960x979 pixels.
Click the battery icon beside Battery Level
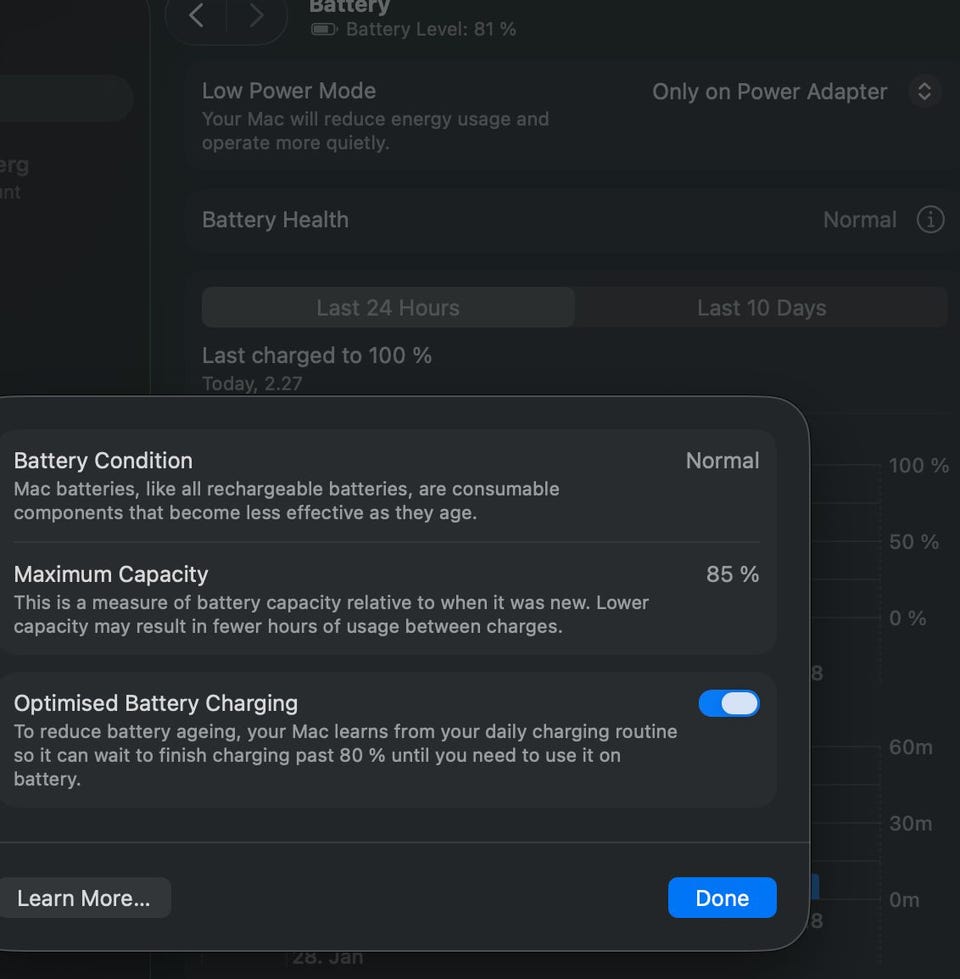pyautogui.click(x=324, y=30)
